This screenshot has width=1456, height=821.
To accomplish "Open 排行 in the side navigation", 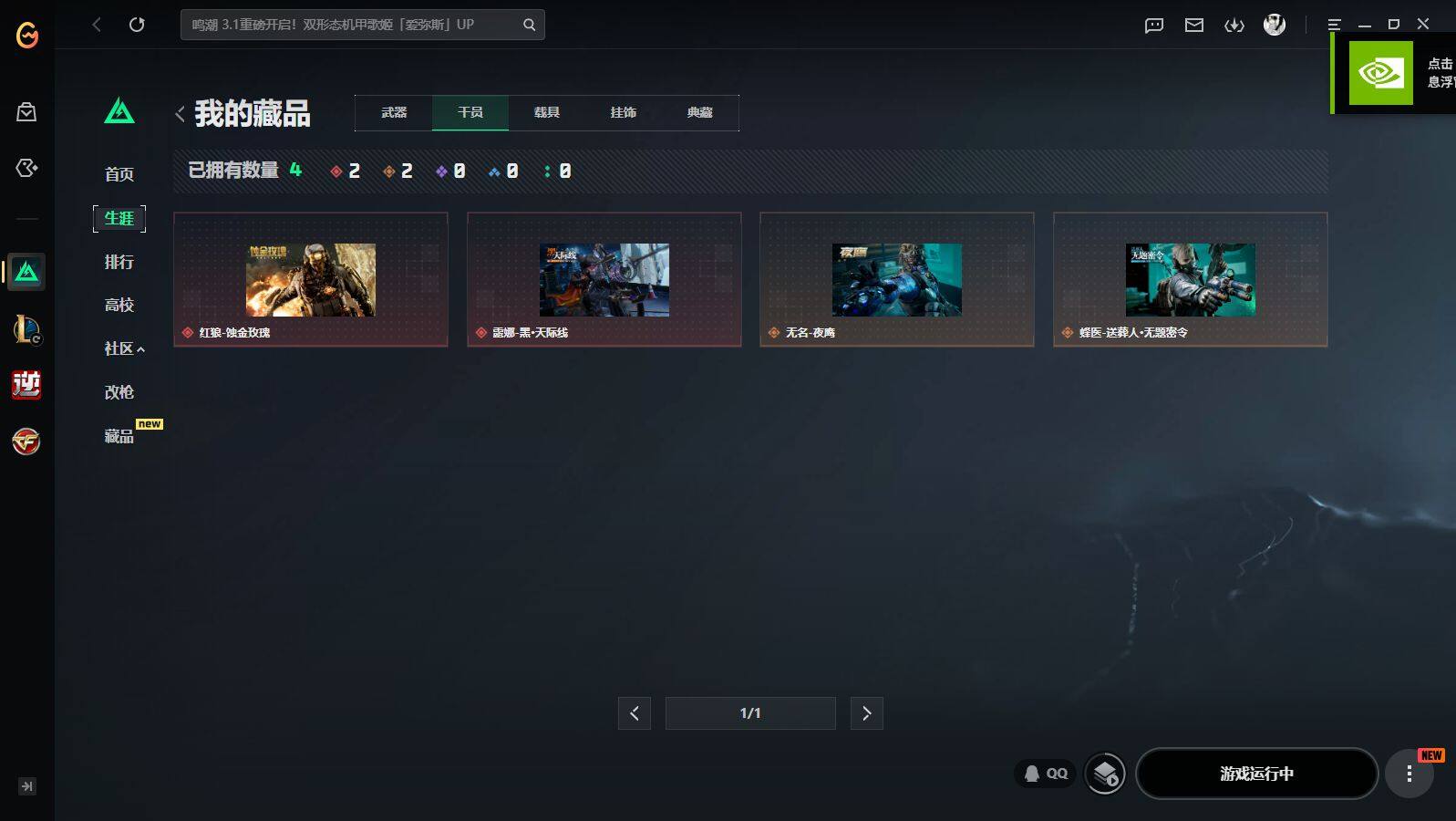I will tap(119, 262).
